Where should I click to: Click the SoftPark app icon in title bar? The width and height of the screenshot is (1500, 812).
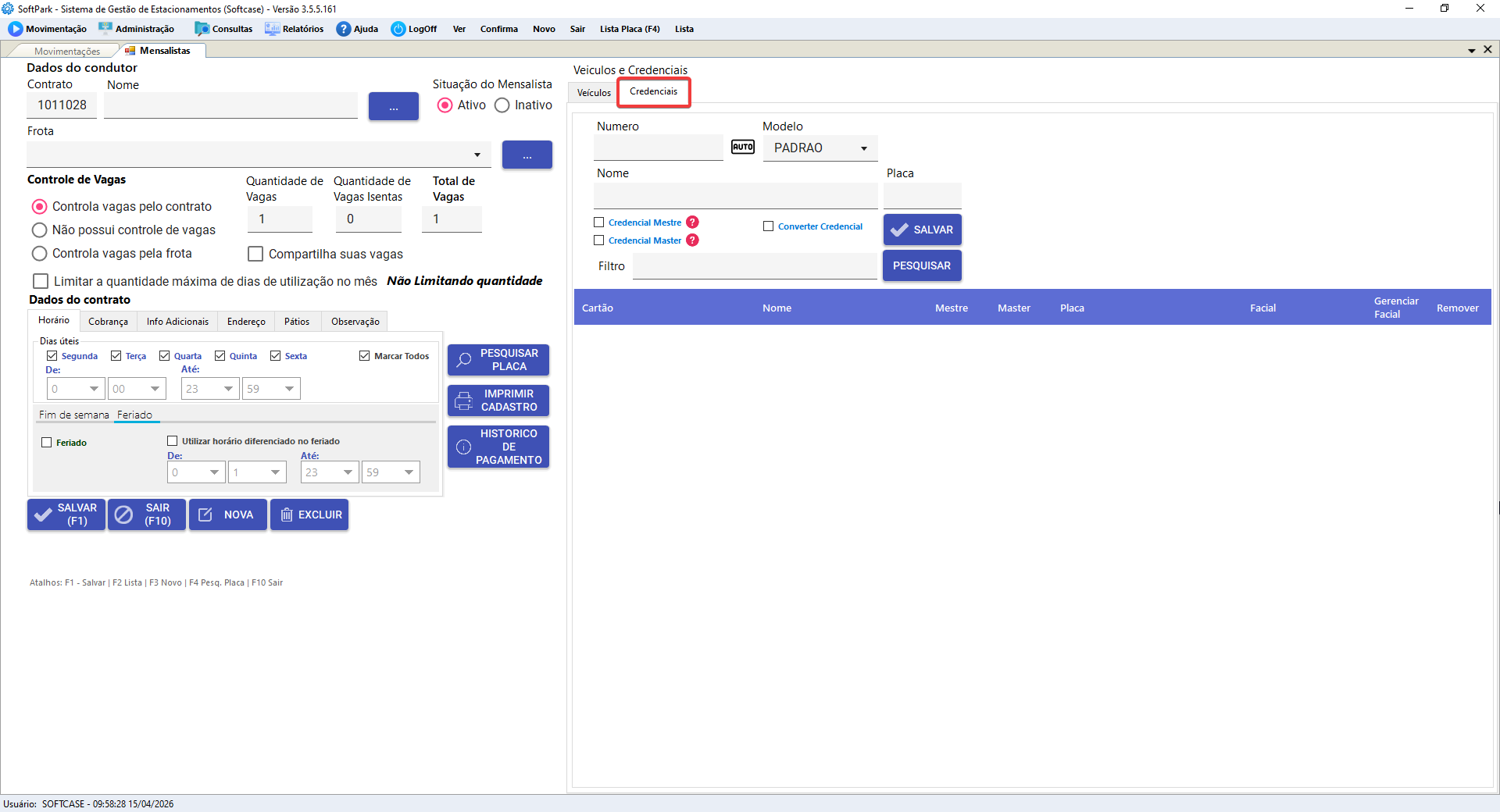[8, 9]
